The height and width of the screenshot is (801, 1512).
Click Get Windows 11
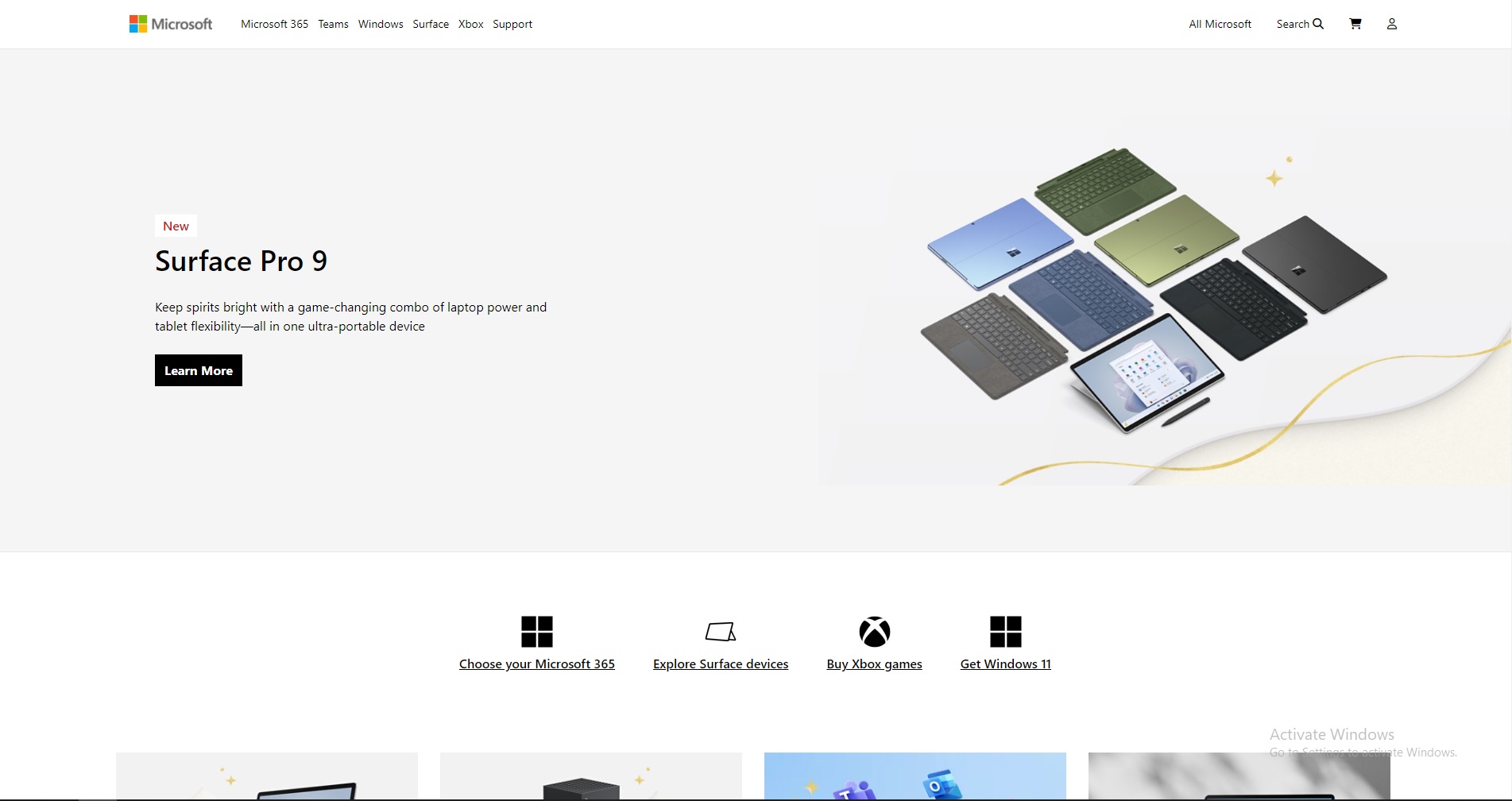coord(1005,664)
